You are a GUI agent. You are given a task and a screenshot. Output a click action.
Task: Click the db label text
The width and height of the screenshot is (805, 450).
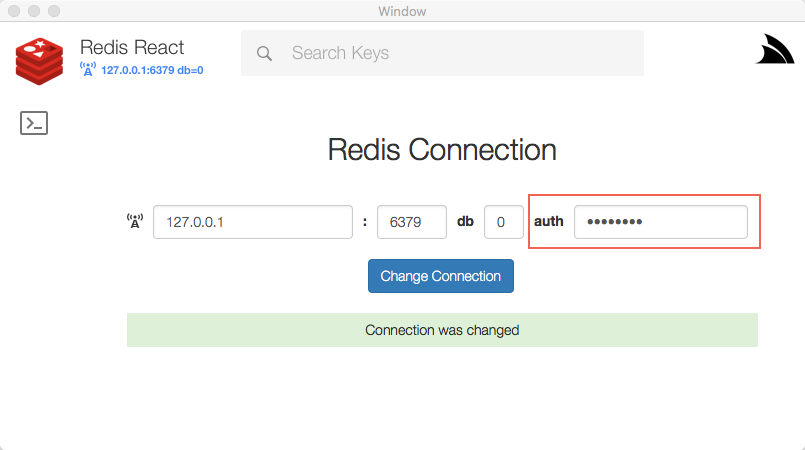click(x=465, y=221)
